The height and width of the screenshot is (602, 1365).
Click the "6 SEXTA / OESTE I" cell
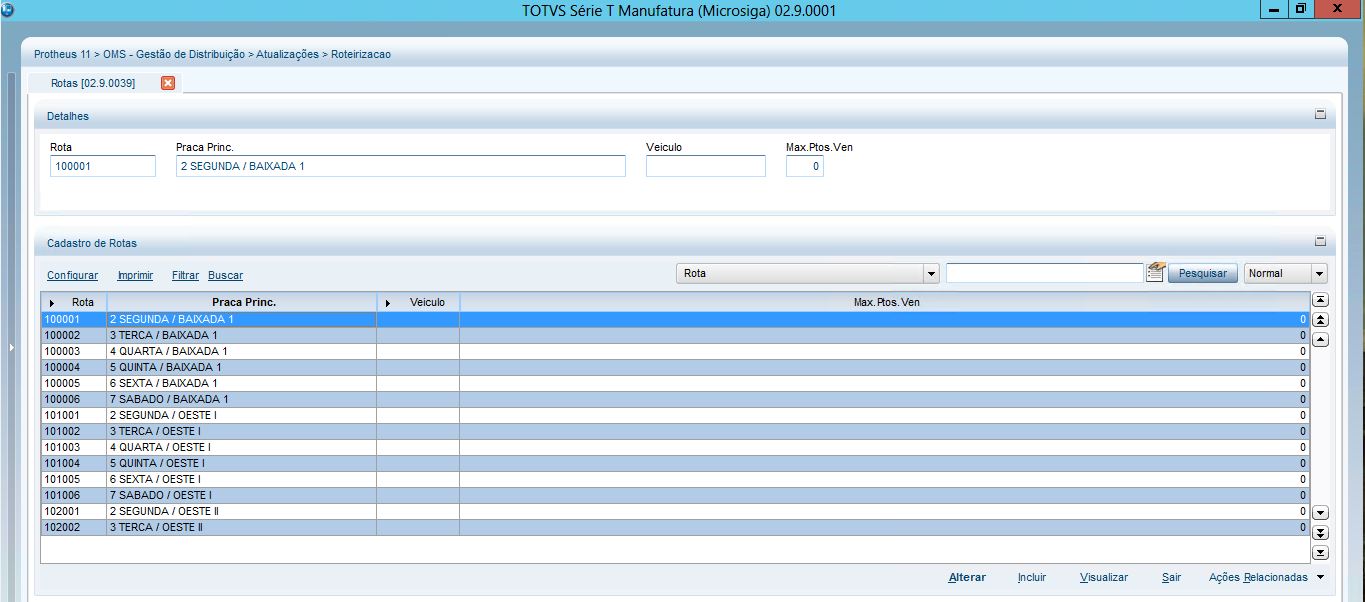pos(242,479)
